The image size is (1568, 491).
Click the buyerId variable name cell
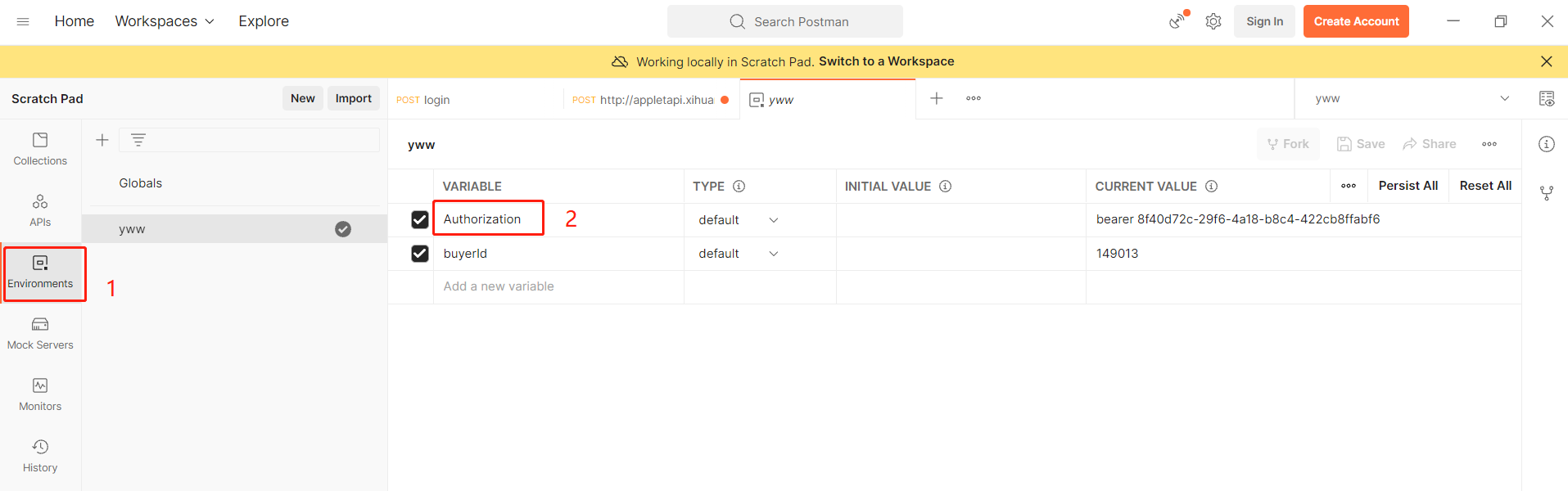(558, 254)
